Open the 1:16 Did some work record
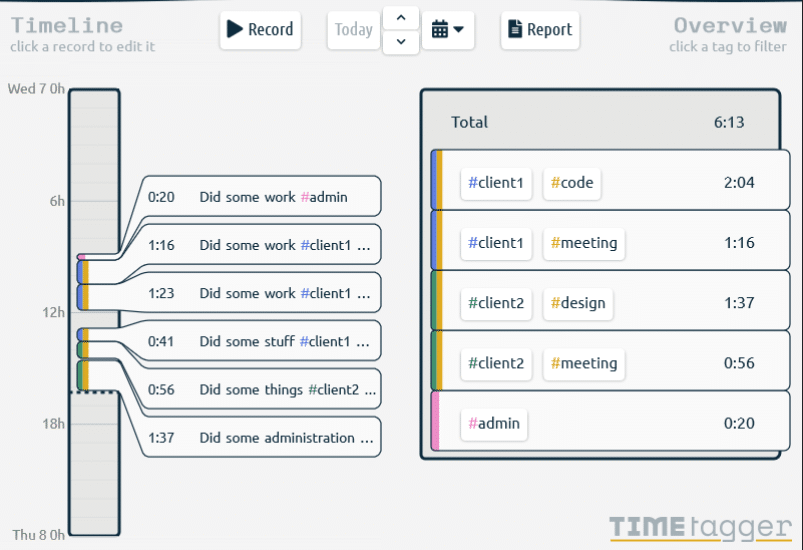The image size is (803, 550). 262,245
